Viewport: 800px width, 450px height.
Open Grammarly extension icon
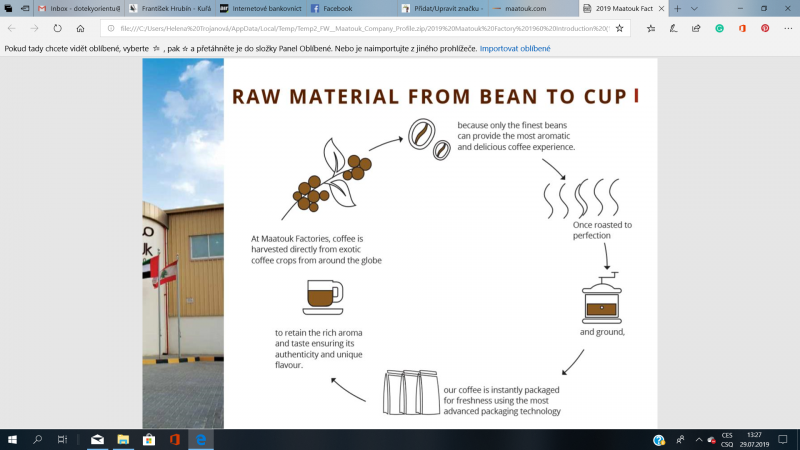[x=719, y=29]
